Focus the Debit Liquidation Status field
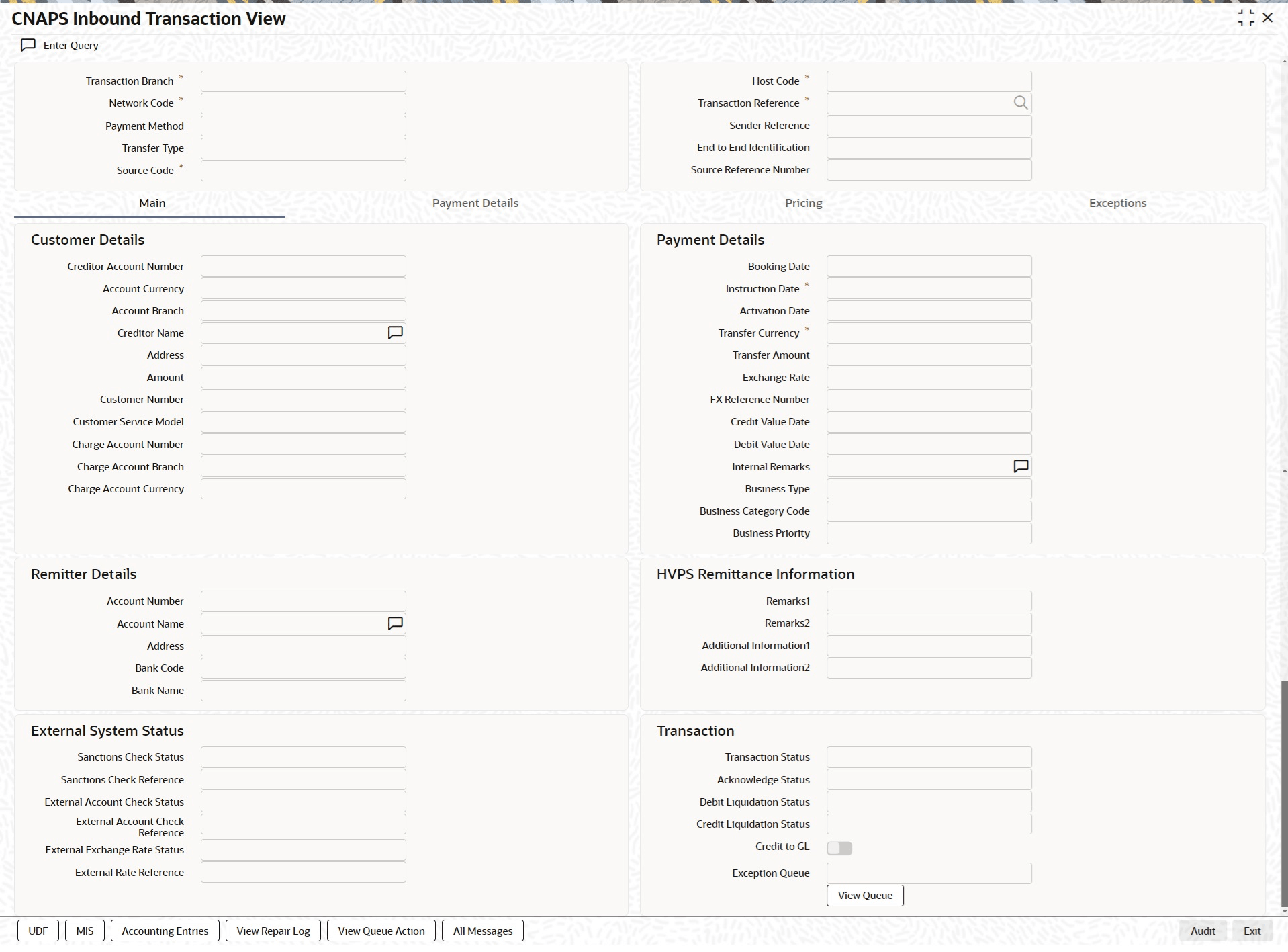1288x952 pixels. coord(929,802)
